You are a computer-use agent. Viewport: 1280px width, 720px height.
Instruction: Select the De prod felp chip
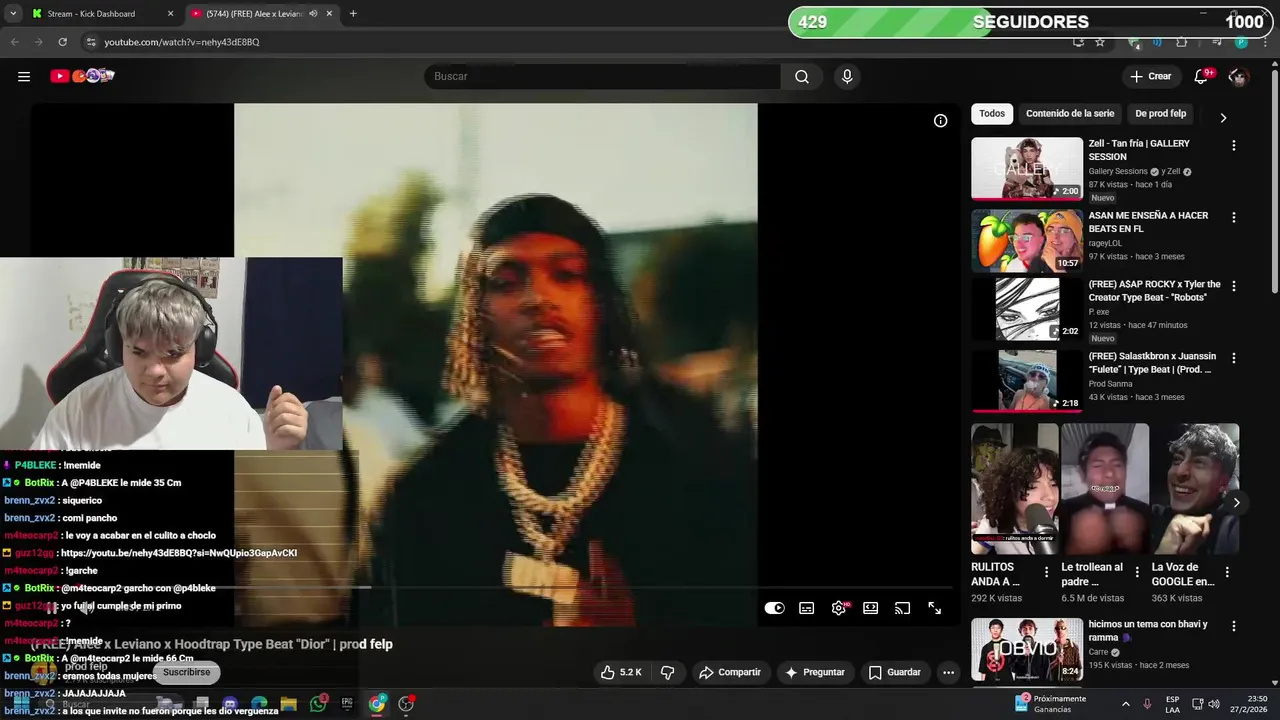pos(1160,114)
